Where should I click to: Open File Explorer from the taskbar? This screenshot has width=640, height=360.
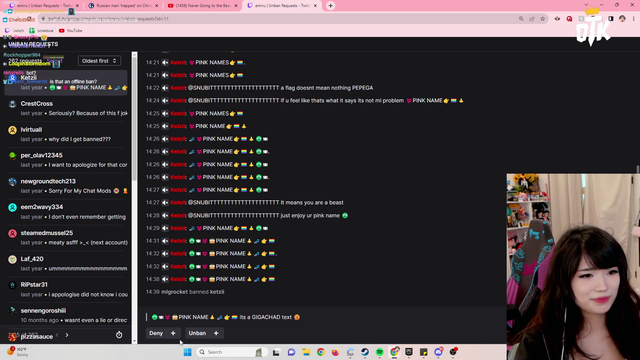point(306,352)
